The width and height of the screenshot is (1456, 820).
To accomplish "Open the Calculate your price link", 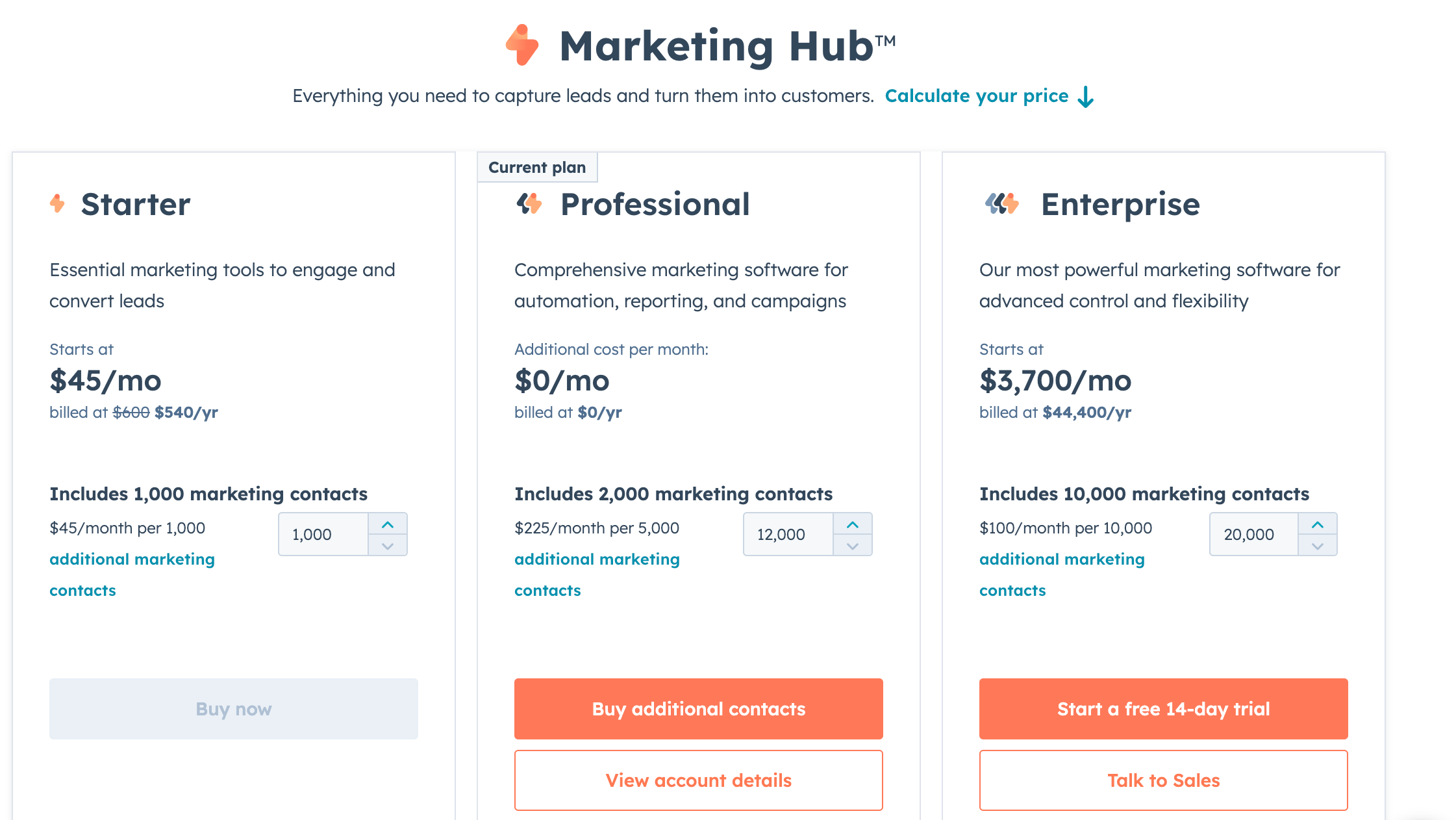I will coord(977,96).
